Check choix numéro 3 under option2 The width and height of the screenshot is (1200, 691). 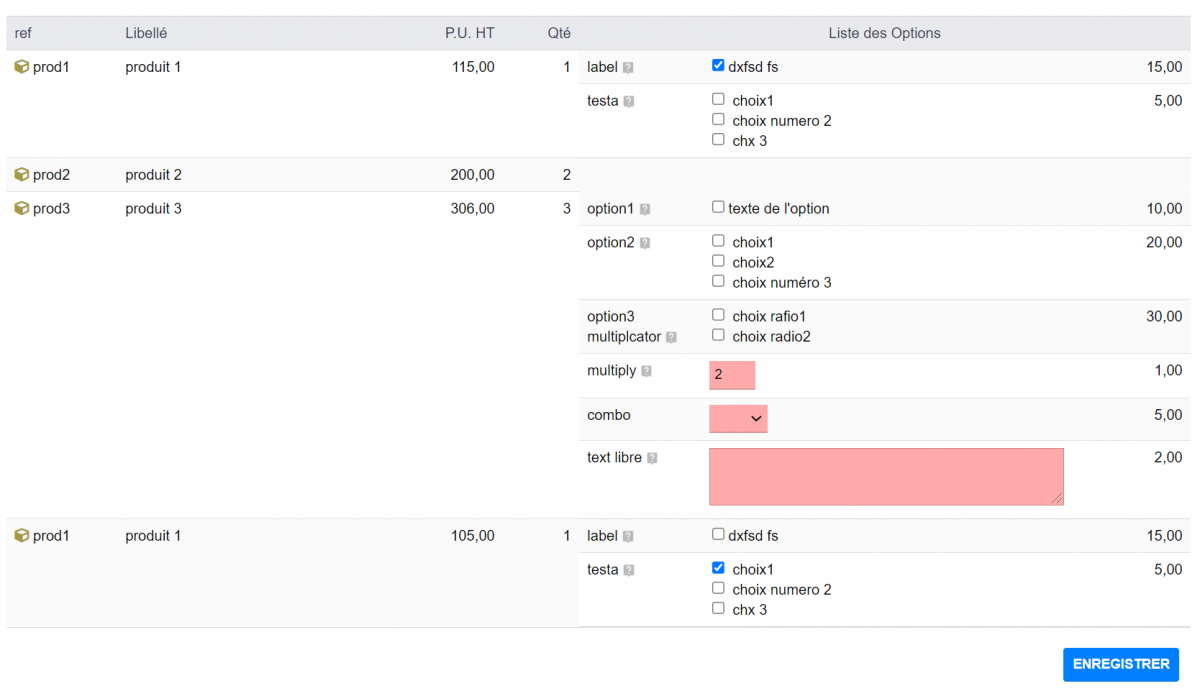point(718,280)
